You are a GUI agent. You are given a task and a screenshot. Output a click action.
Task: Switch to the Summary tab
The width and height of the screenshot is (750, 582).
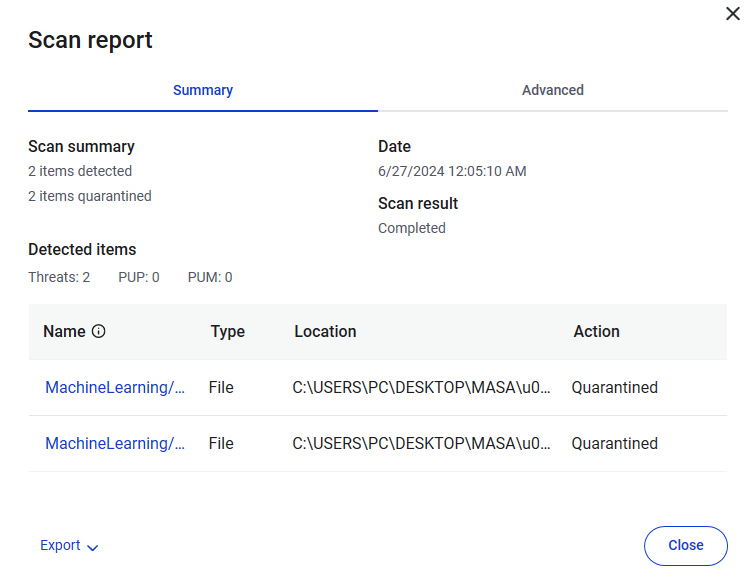click(203, 90)
